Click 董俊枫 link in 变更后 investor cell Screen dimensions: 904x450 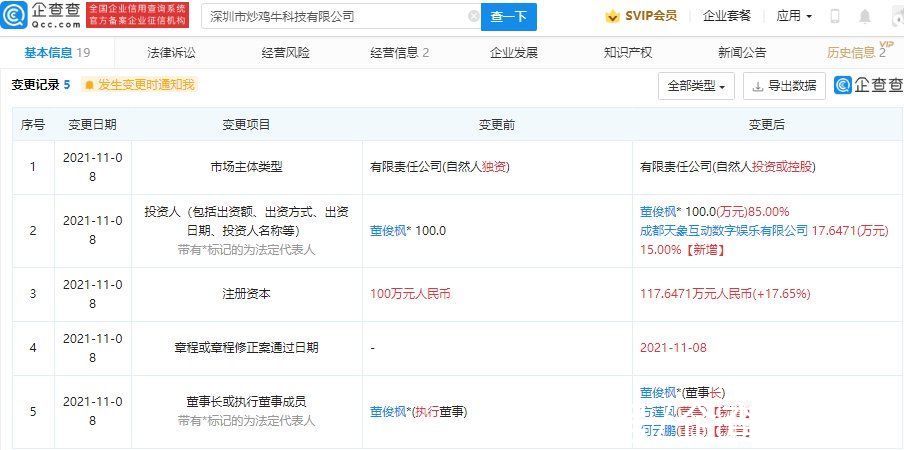pyautogui.click(x=658, y=211)
